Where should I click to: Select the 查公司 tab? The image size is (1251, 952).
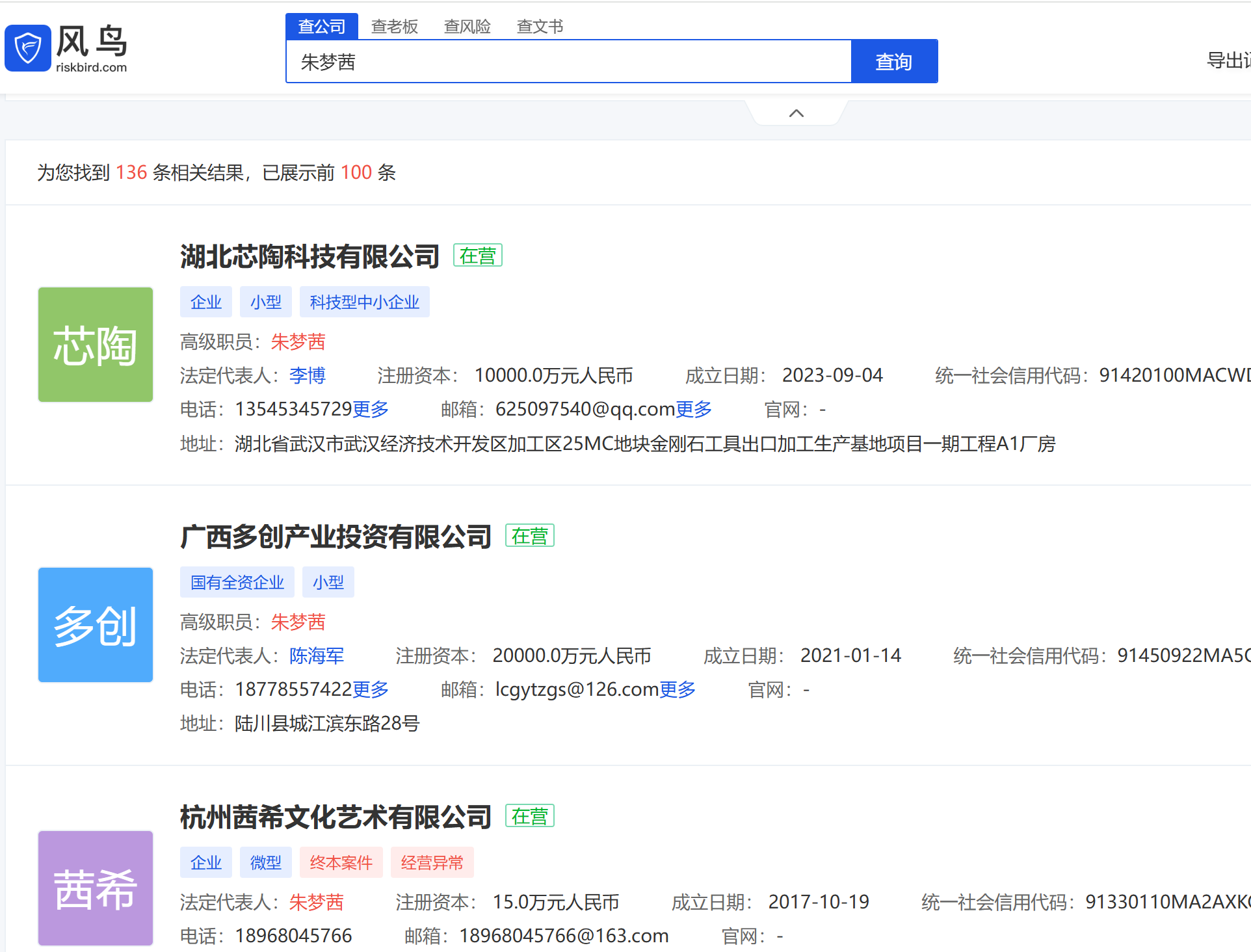[321, 27]
